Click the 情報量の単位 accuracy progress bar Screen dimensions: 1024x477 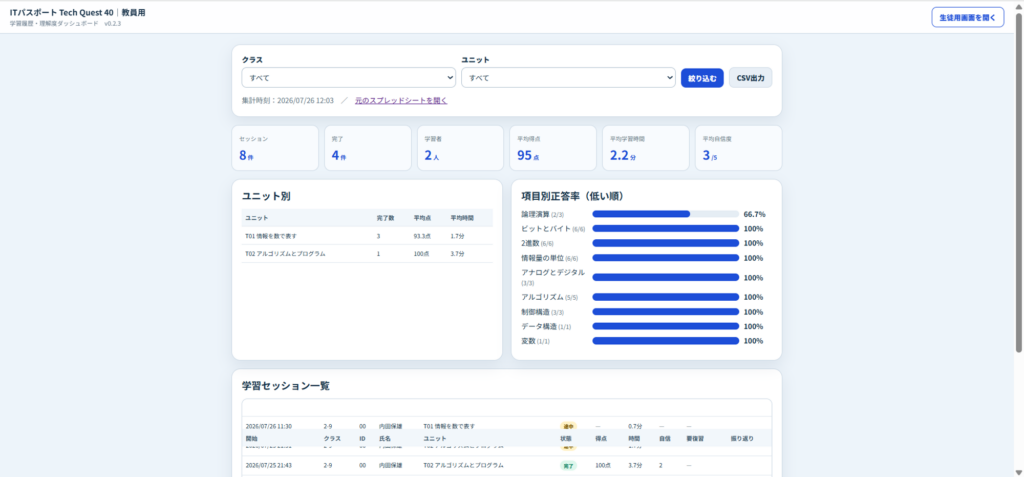point(665,258)
